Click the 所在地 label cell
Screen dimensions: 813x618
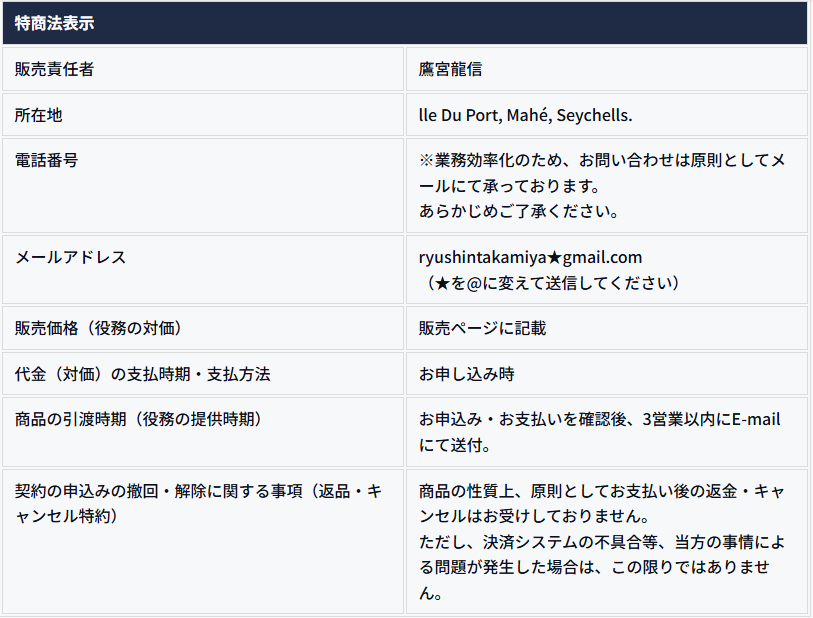(39, 115)
